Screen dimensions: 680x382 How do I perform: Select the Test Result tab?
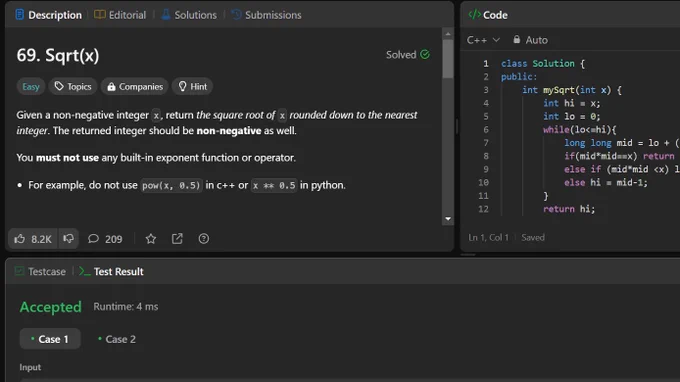[111, 271]
